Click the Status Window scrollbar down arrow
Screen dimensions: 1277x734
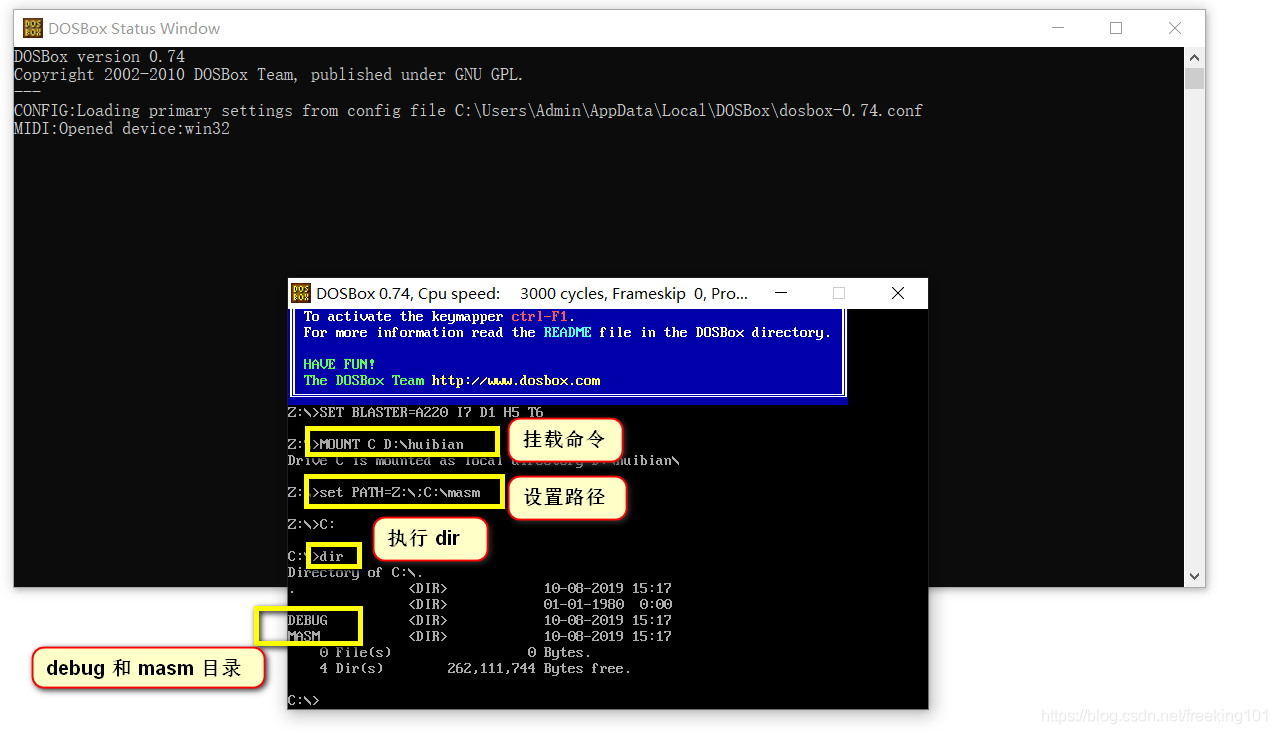click(x=1194, y=577)
